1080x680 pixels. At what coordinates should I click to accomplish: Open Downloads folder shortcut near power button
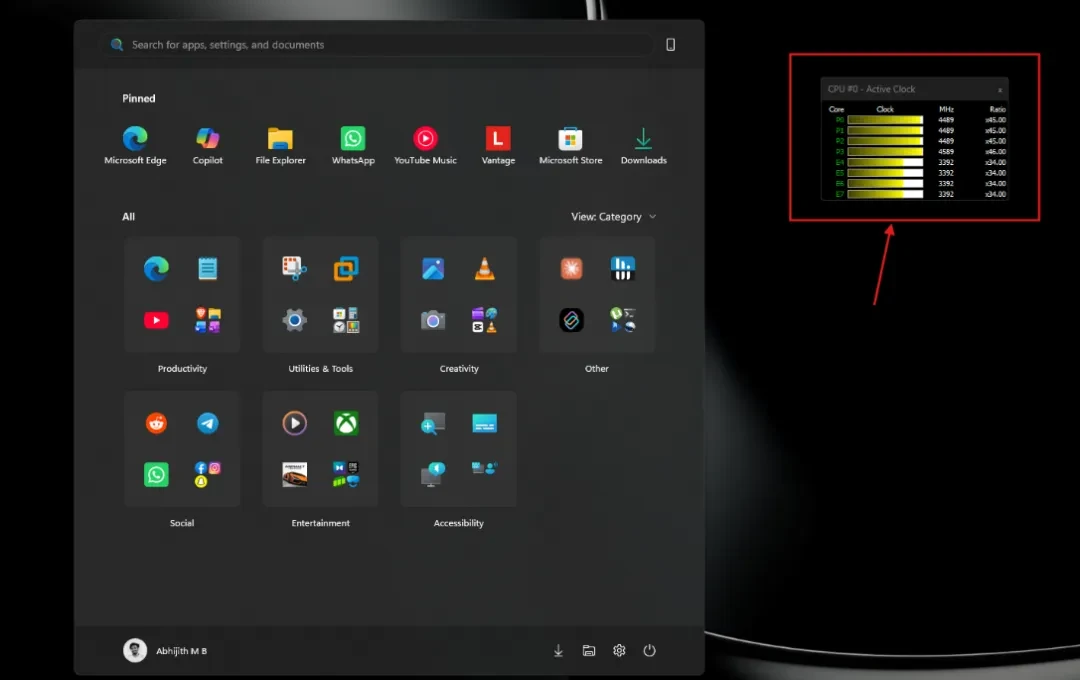[x=559, y=650]
